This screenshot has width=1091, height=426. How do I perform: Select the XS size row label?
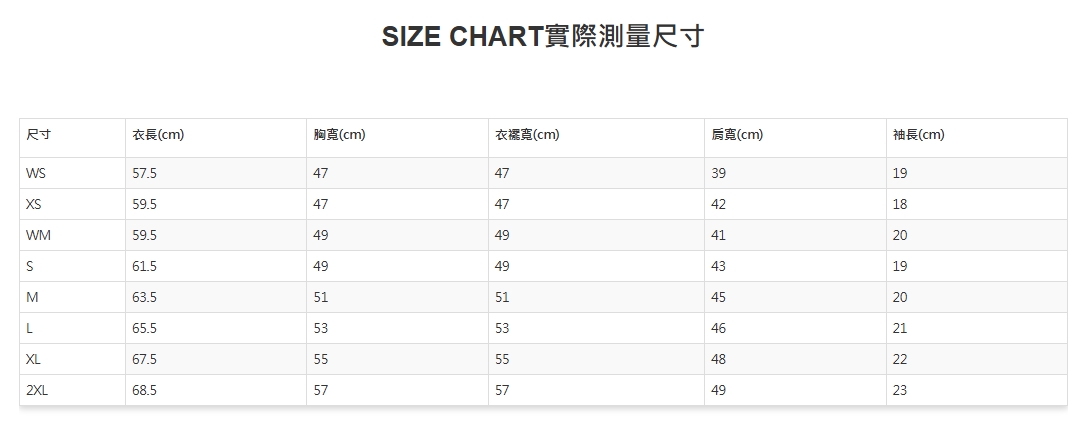click(x=35, y=204)
